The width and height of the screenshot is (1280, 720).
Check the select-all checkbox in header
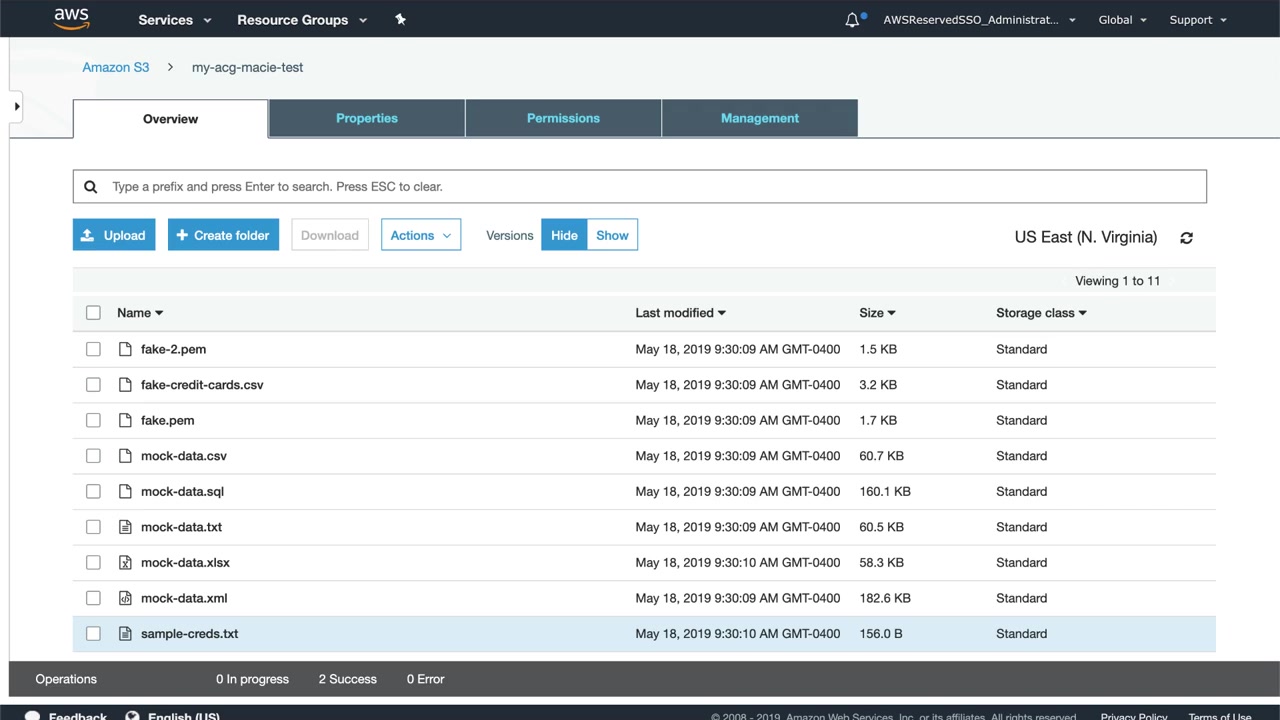(x=93, y=313)
